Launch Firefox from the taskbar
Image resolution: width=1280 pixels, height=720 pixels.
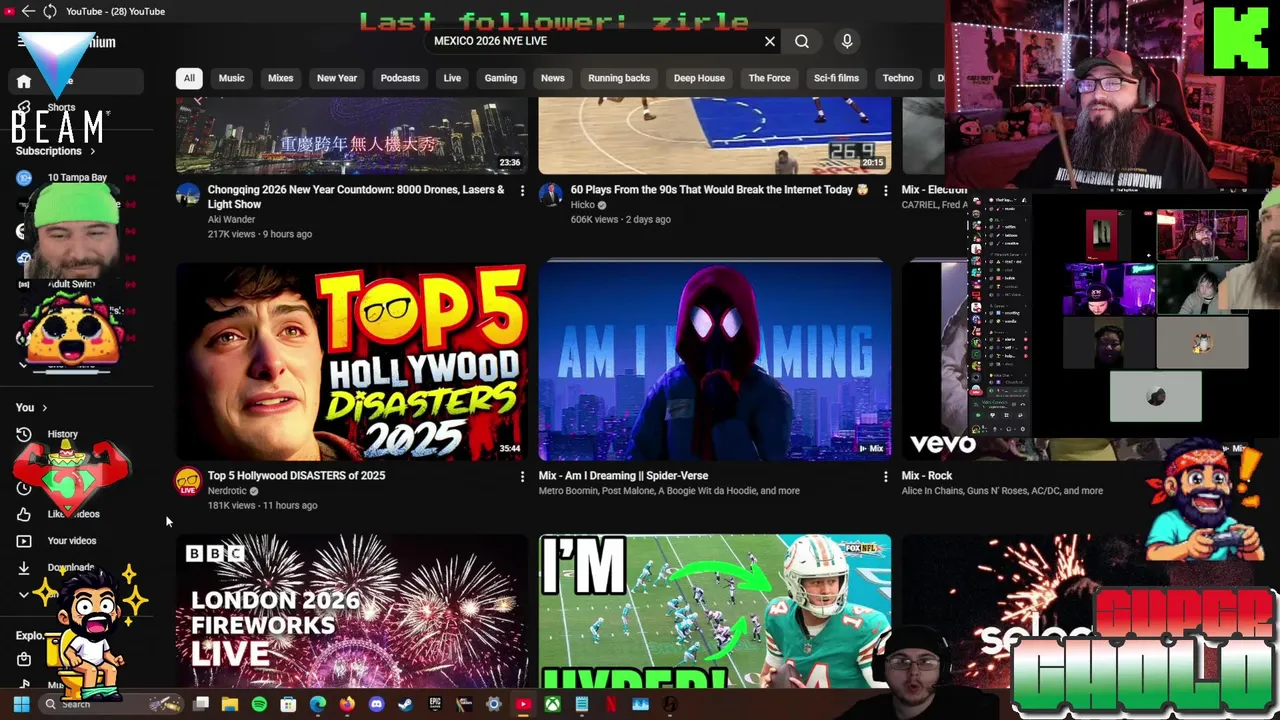pyautogui.click(x=347, y=704)
